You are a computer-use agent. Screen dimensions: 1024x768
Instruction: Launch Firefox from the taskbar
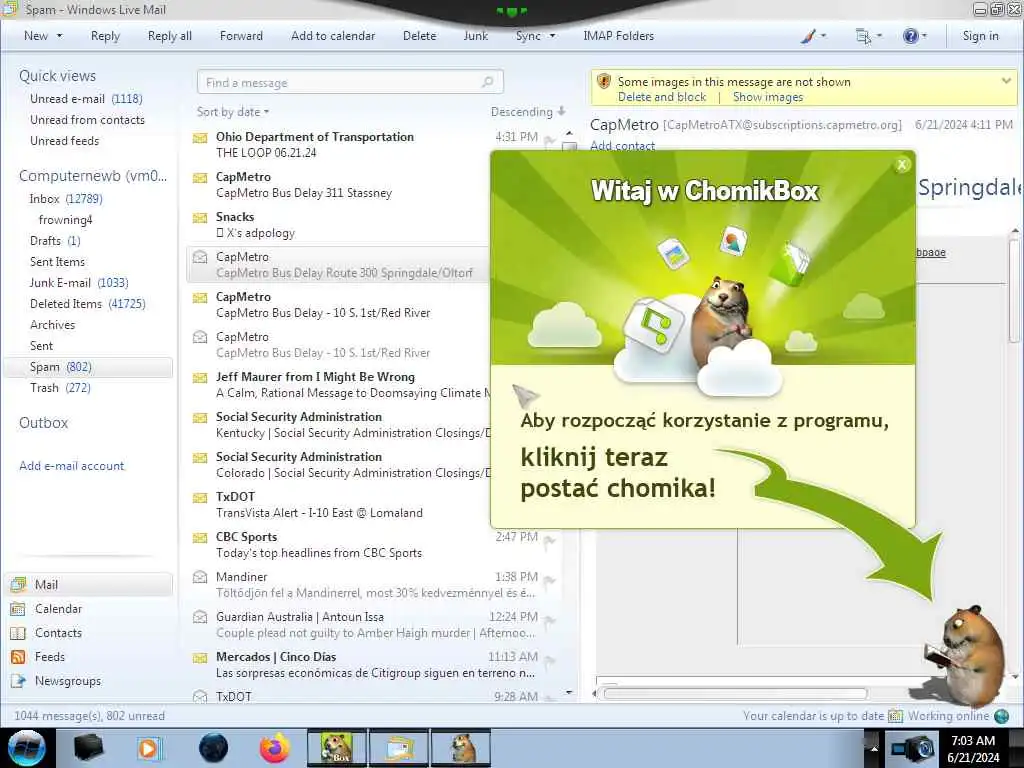275,748
